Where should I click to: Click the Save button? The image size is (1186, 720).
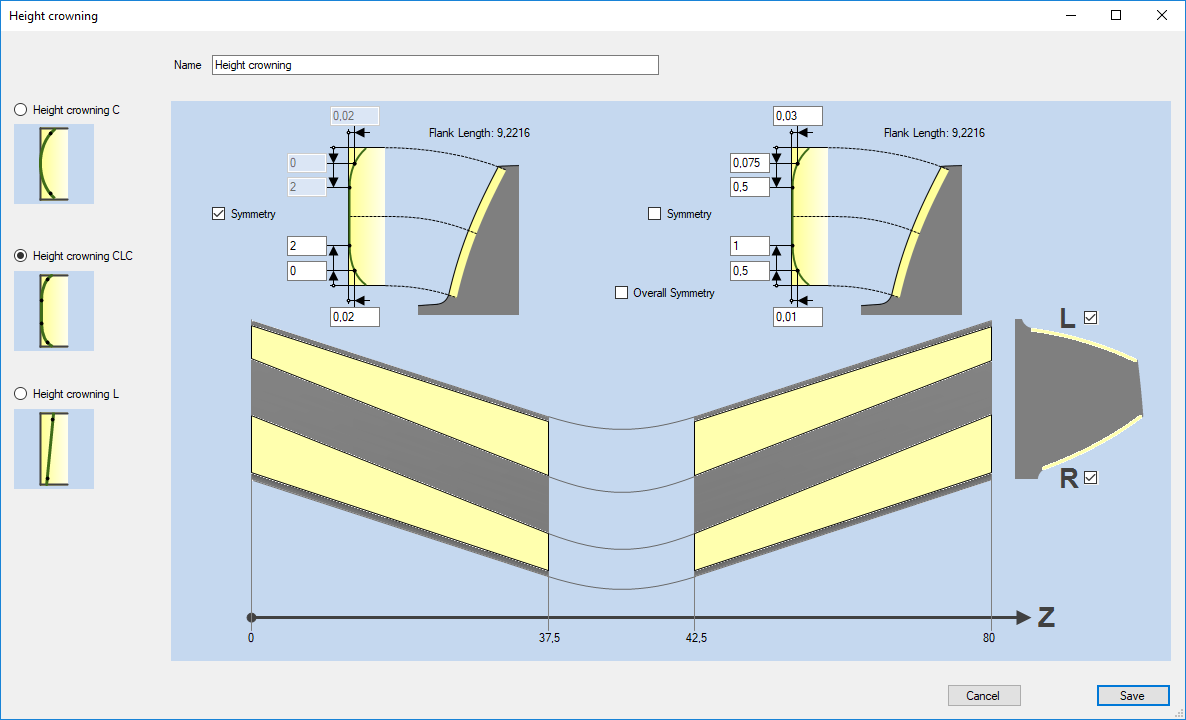[x=1132, y=696]
